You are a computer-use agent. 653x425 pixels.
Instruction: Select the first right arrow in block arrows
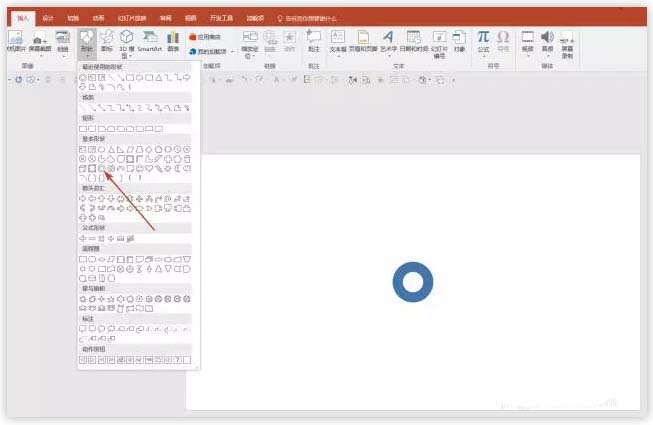(82, 199)
